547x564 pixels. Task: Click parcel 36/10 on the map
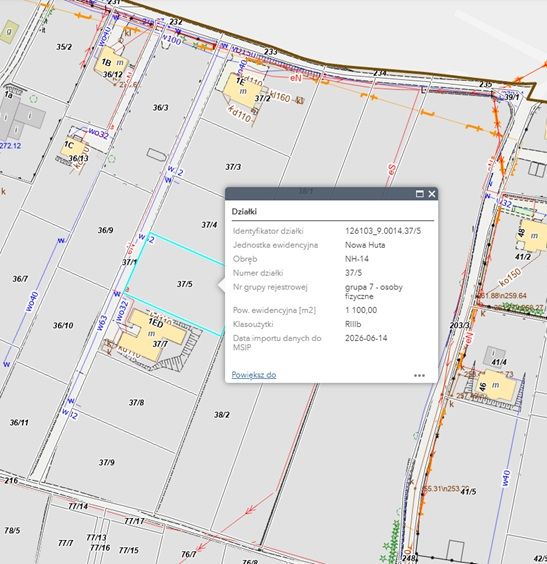63,326
